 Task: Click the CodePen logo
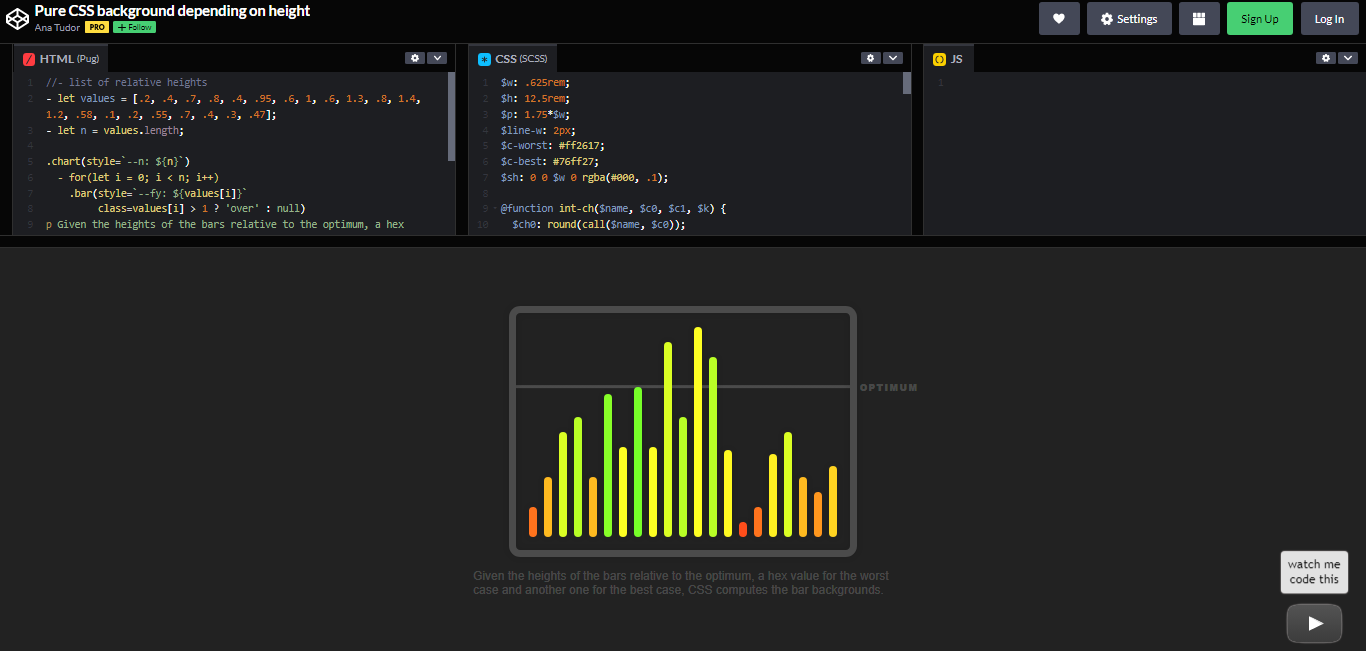(16, 18)
